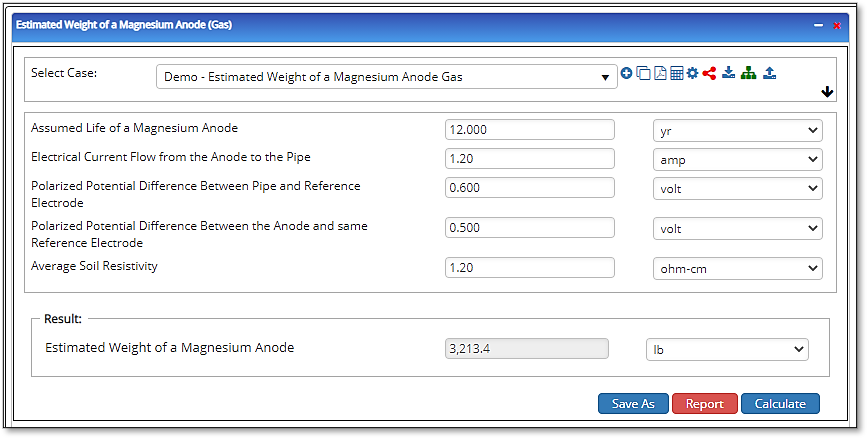The image size is (867, 438).
Task: Click the PDF export icon
Action: [660, 73]
